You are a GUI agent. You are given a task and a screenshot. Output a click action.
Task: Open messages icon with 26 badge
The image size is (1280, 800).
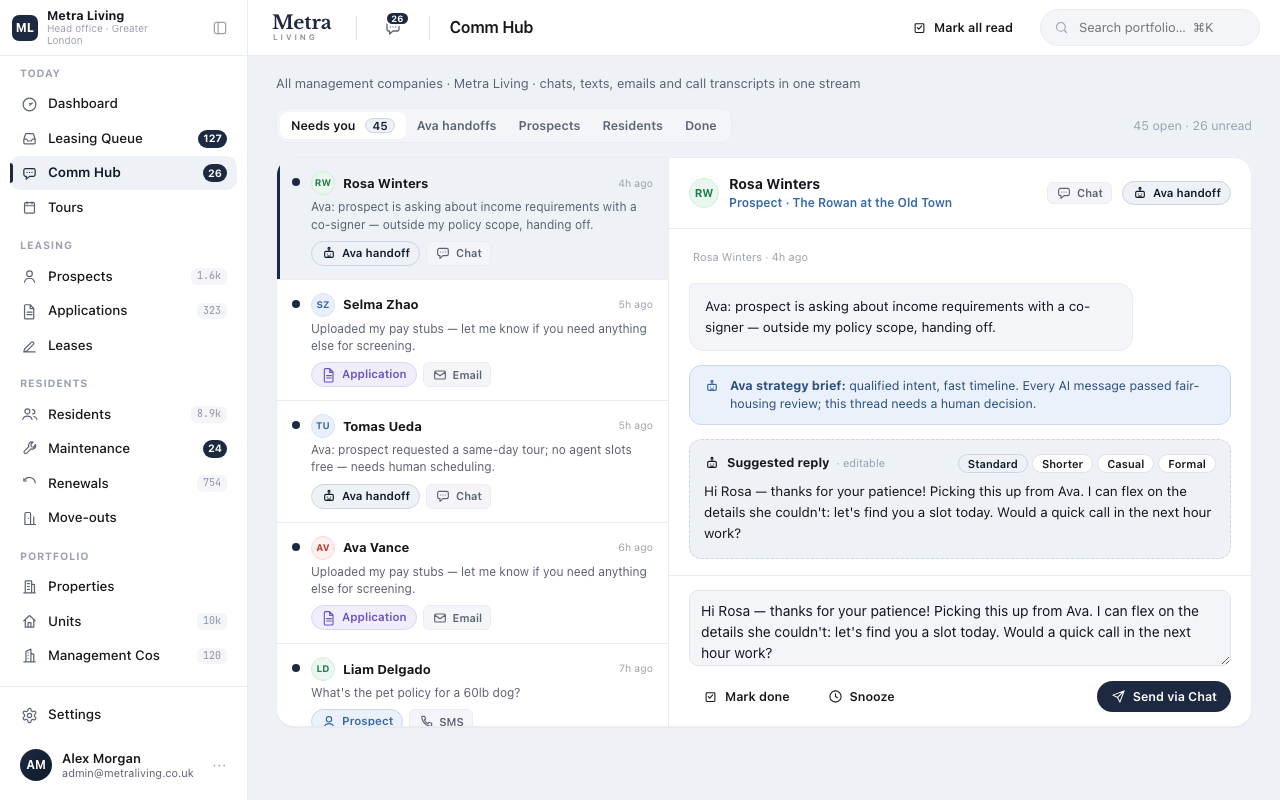pyautogui.click(x=394, y=27)
